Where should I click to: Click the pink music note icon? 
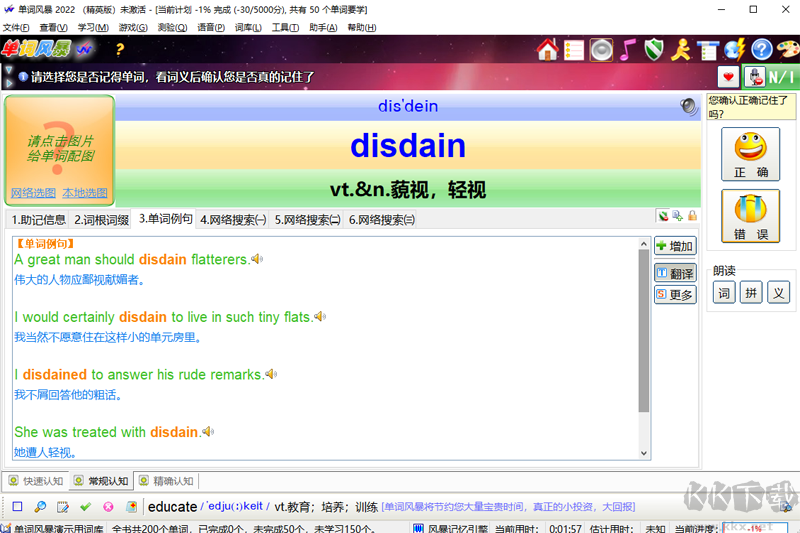pos(627,49)
